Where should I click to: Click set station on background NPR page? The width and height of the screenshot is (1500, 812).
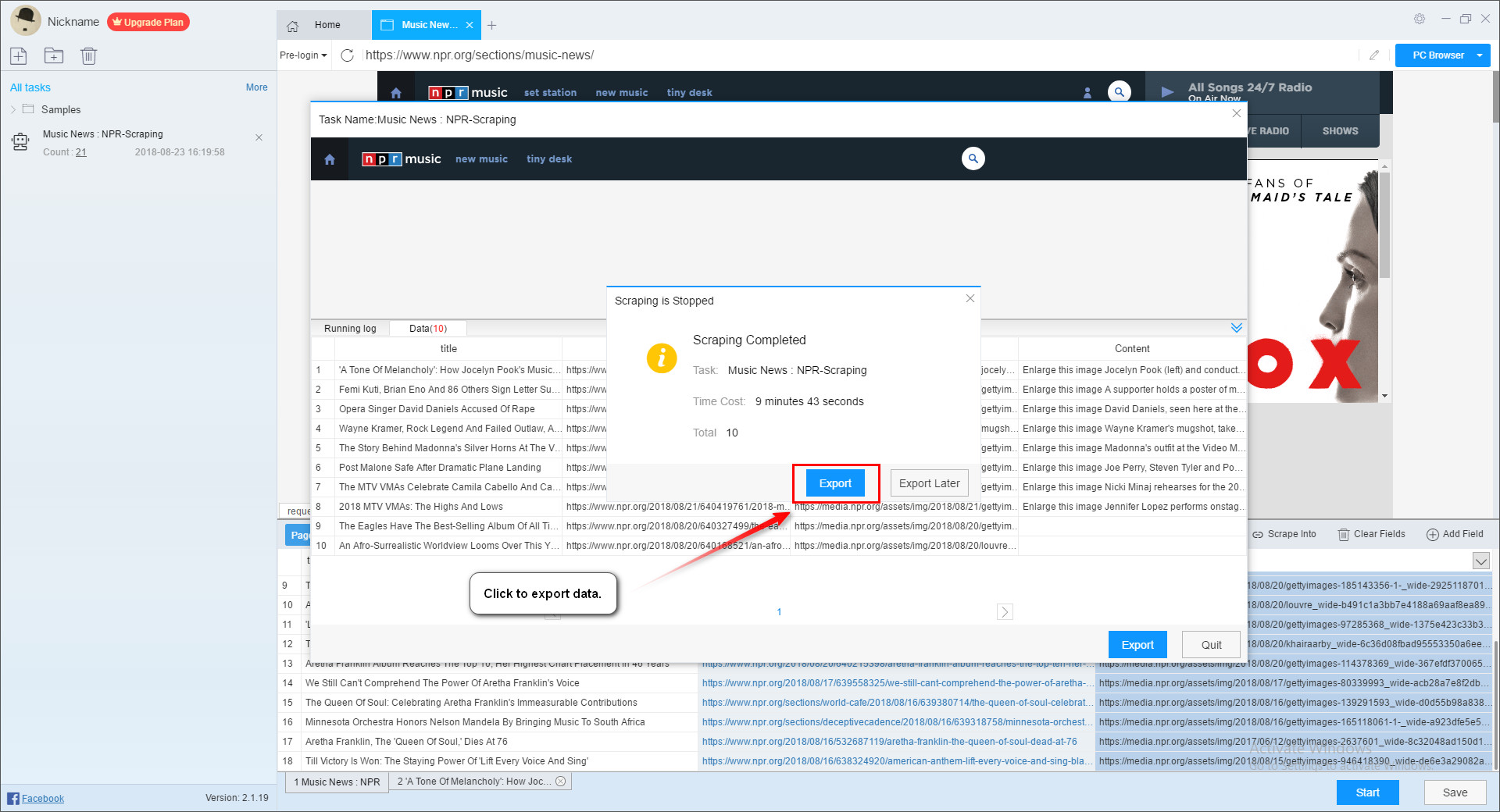(x=550, y=92)
